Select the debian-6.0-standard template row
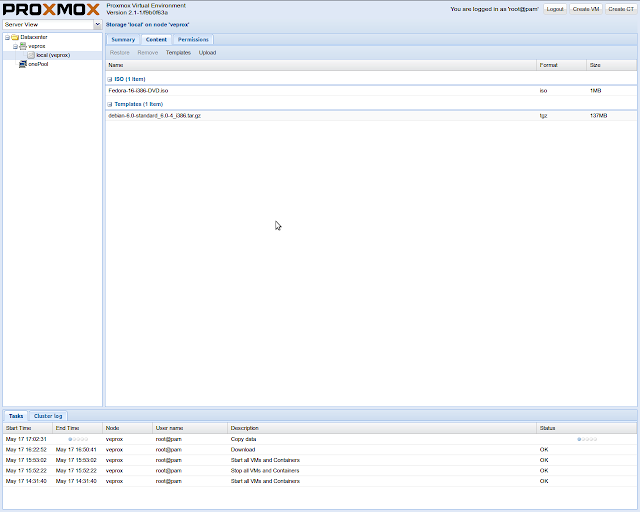The width and height of the screenshot is (640, 512). click(x=371, y=116)
